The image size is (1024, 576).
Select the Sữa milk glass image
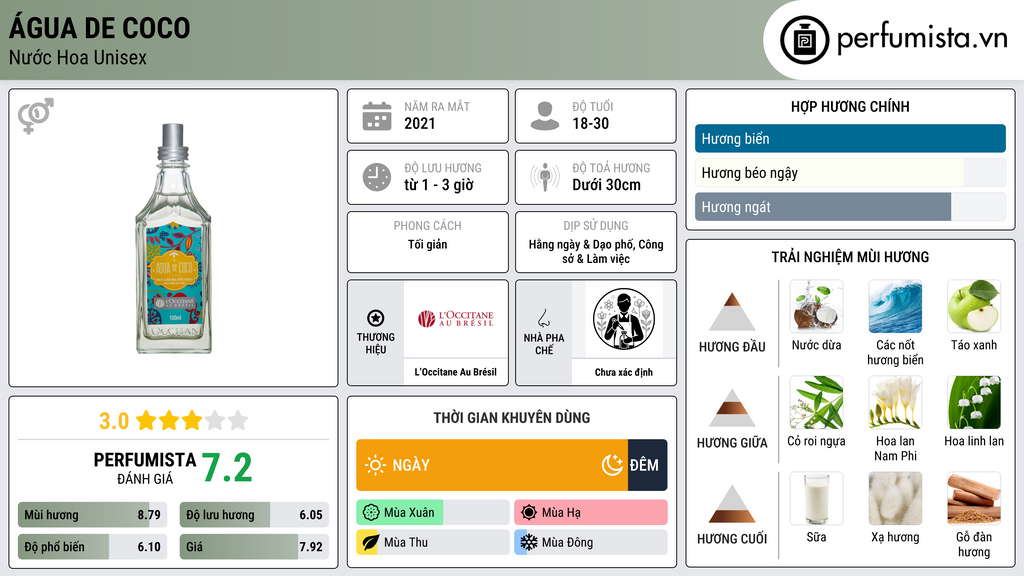click(816, 498)
